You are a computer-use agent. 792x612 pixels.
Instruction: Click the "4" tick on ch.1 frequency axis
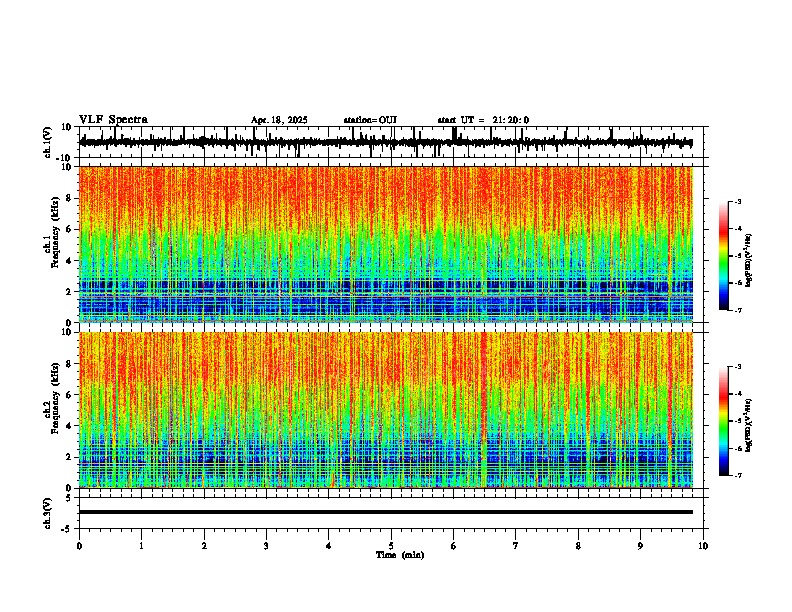pyautogui.click(x=69, y=261)
